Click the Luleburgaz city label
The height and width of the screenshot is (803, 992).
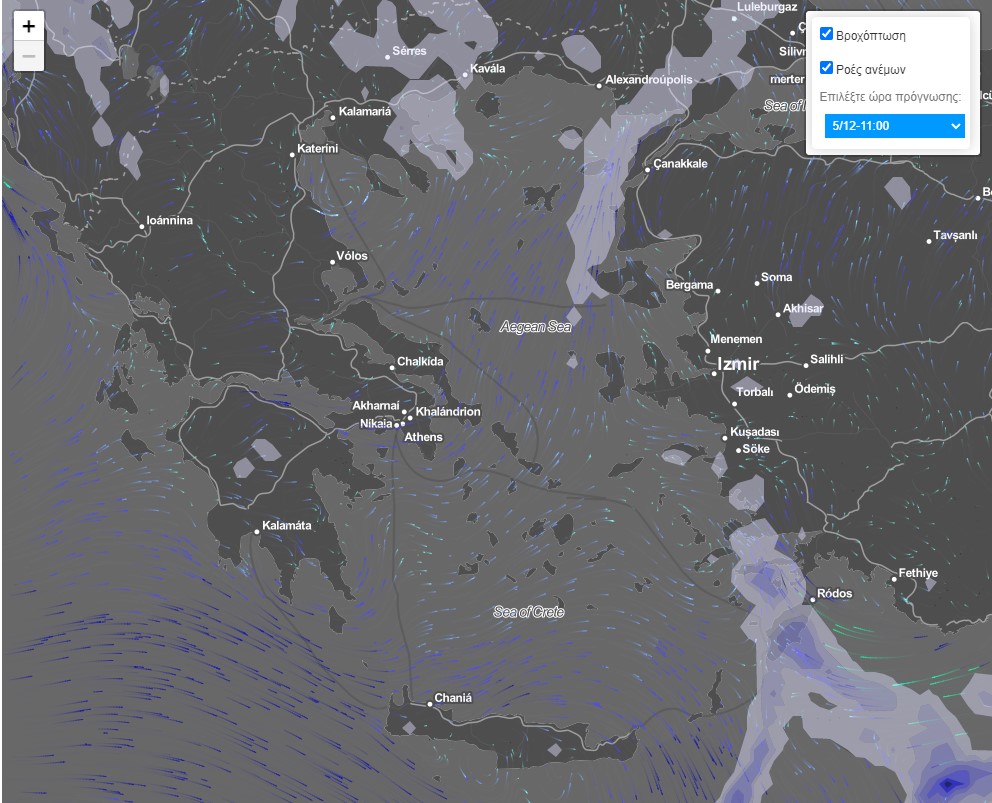[767, 7]
